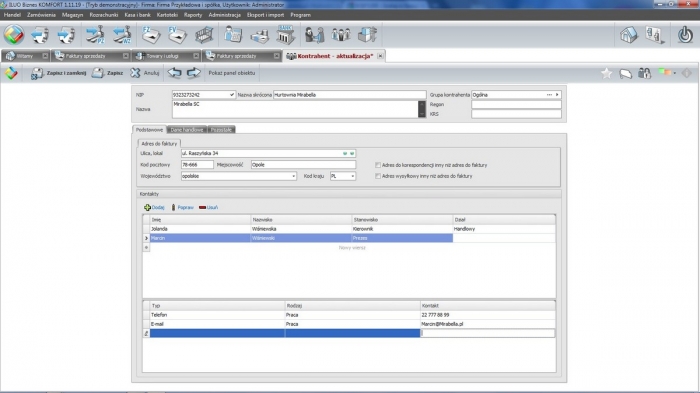Click the person with calculator icon
This screenshot has width=700, height=393.
233,35
